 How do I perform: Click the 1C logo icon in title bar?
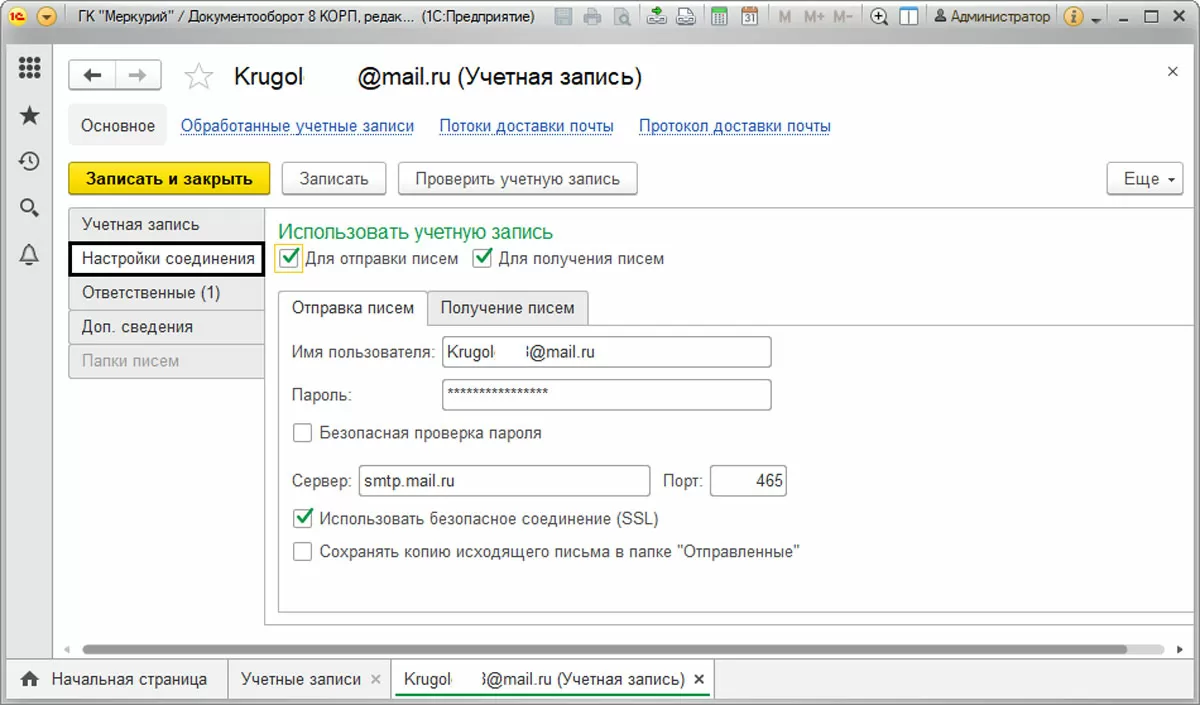coord(17,16)
